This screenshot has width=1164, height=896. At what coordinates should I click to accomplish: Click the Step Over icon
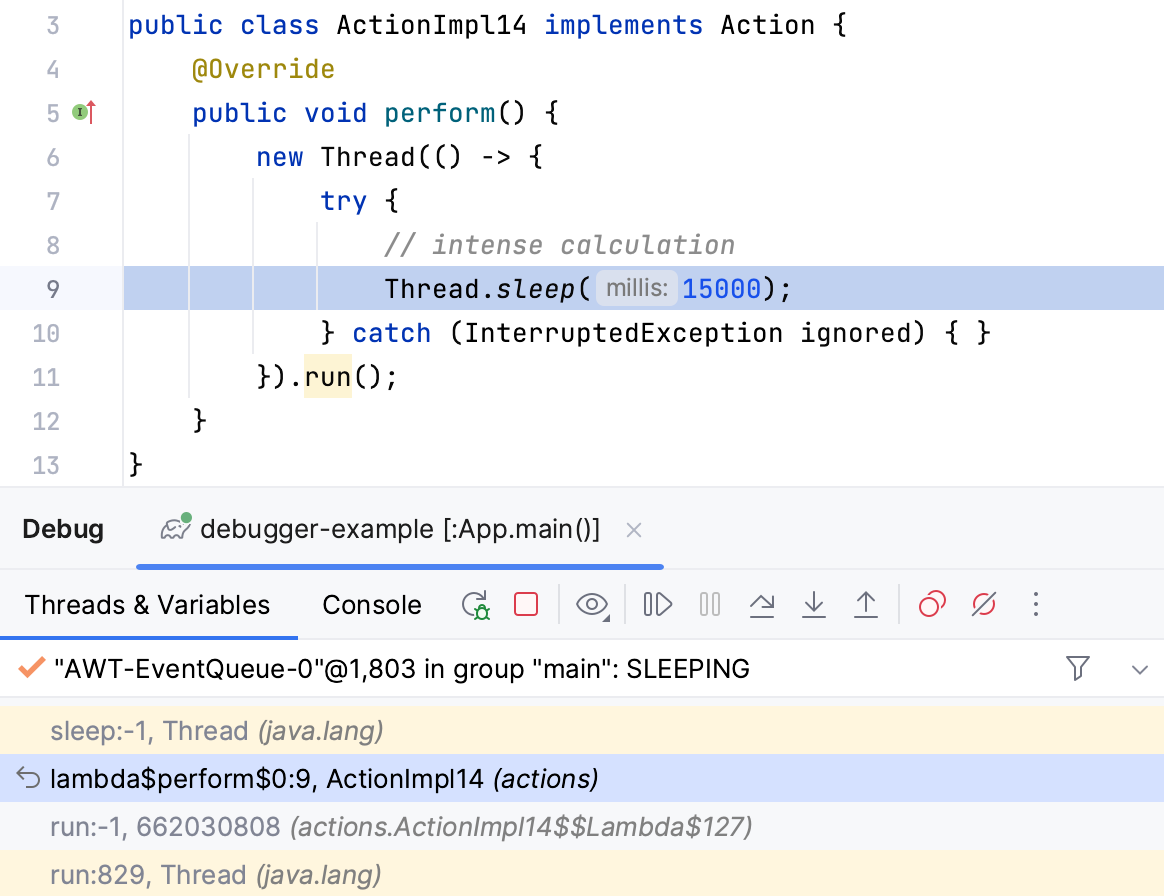click(x=762, y=605)
